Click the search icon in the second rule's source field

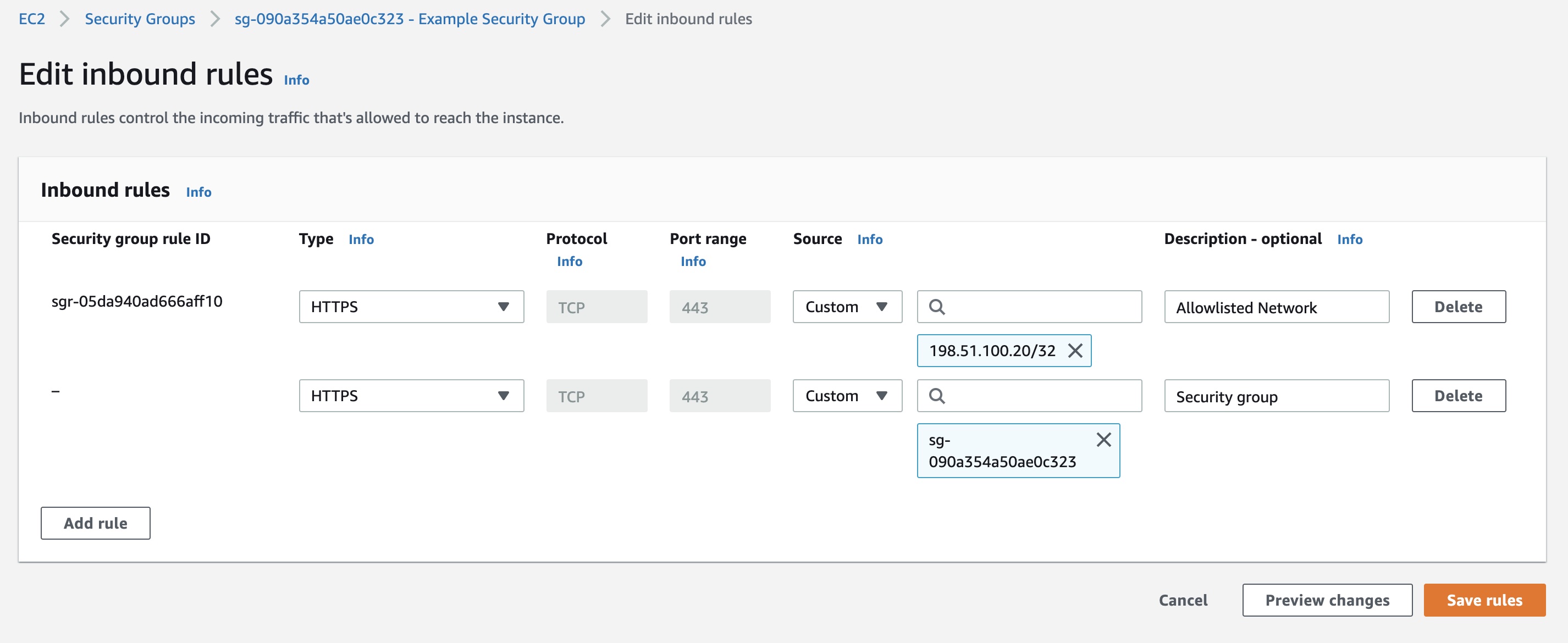[938, 395]
